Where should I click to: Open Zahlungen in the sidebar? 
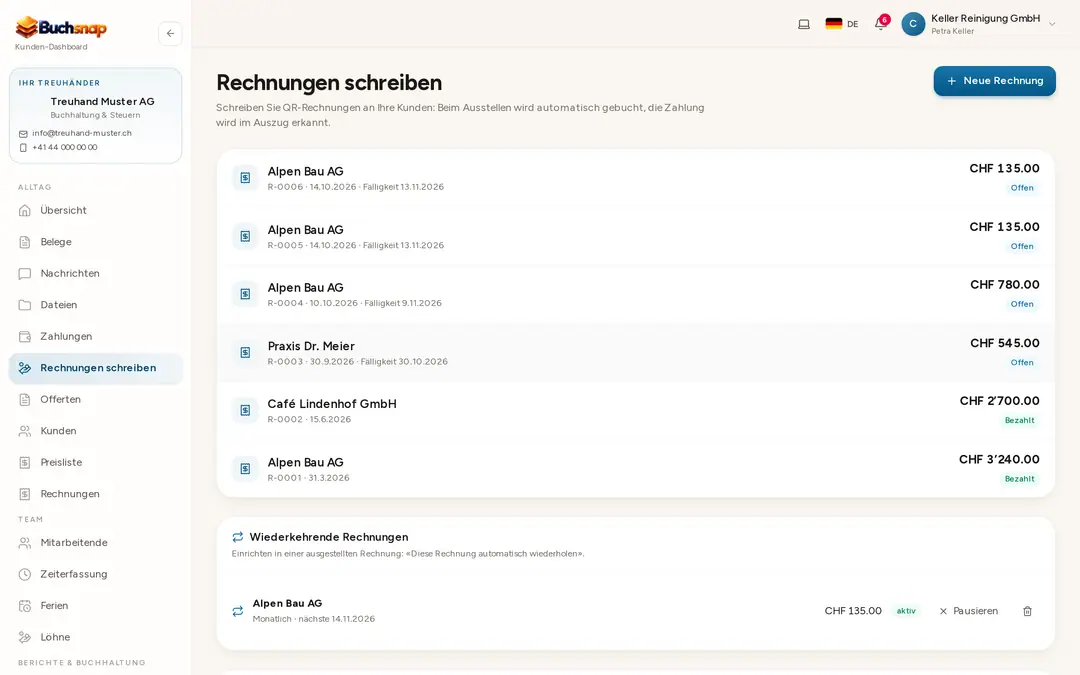click(96, 336)
